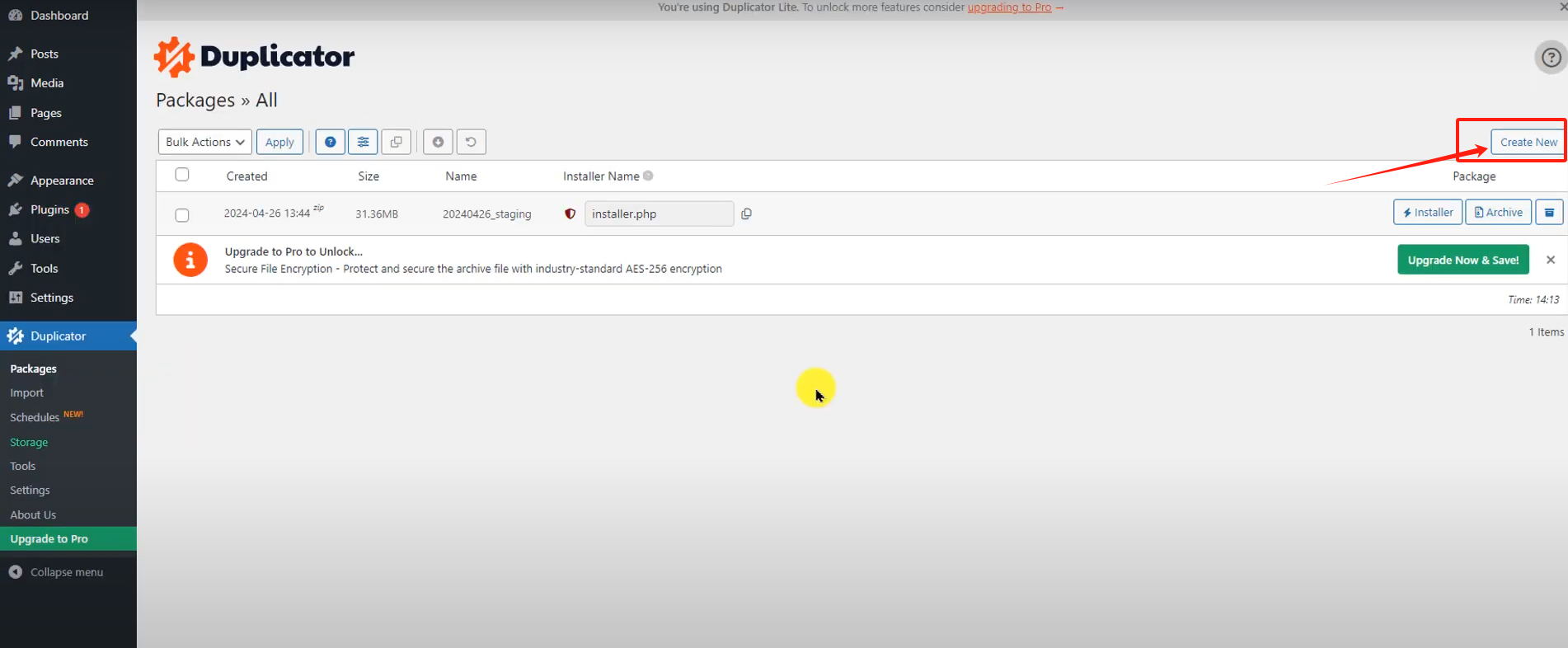Copy the installer.php name to clipboard

click(746, 214)
